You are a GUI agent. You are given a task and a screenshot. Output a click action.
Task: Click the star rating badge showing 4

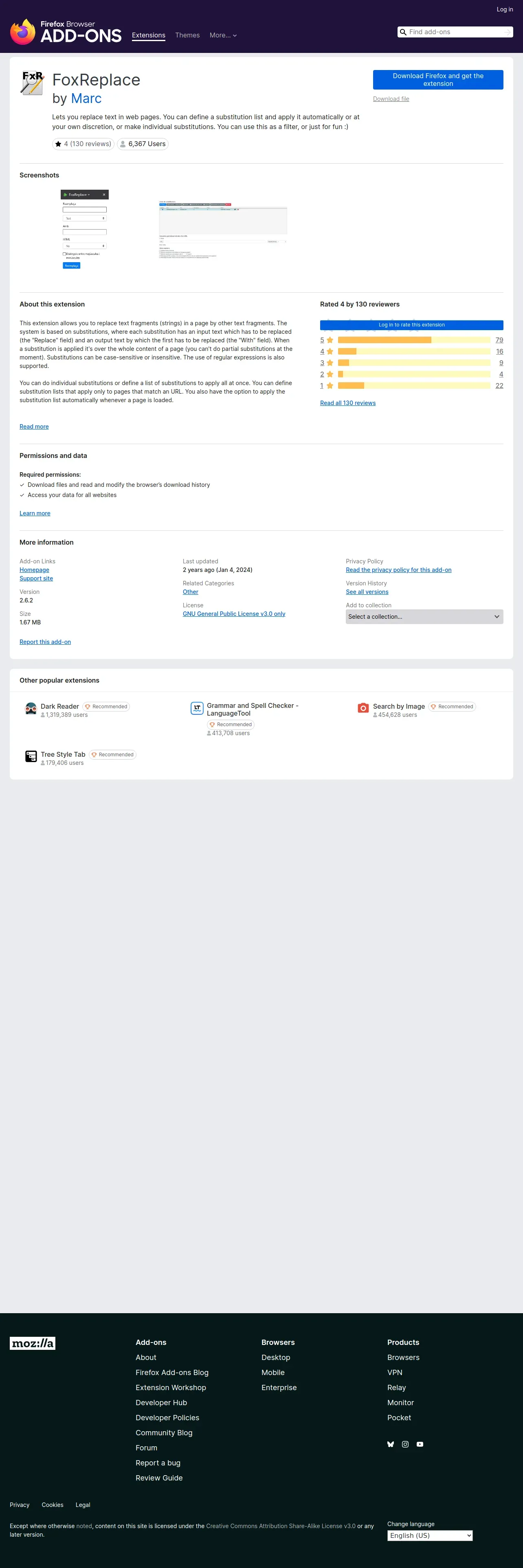83,144
